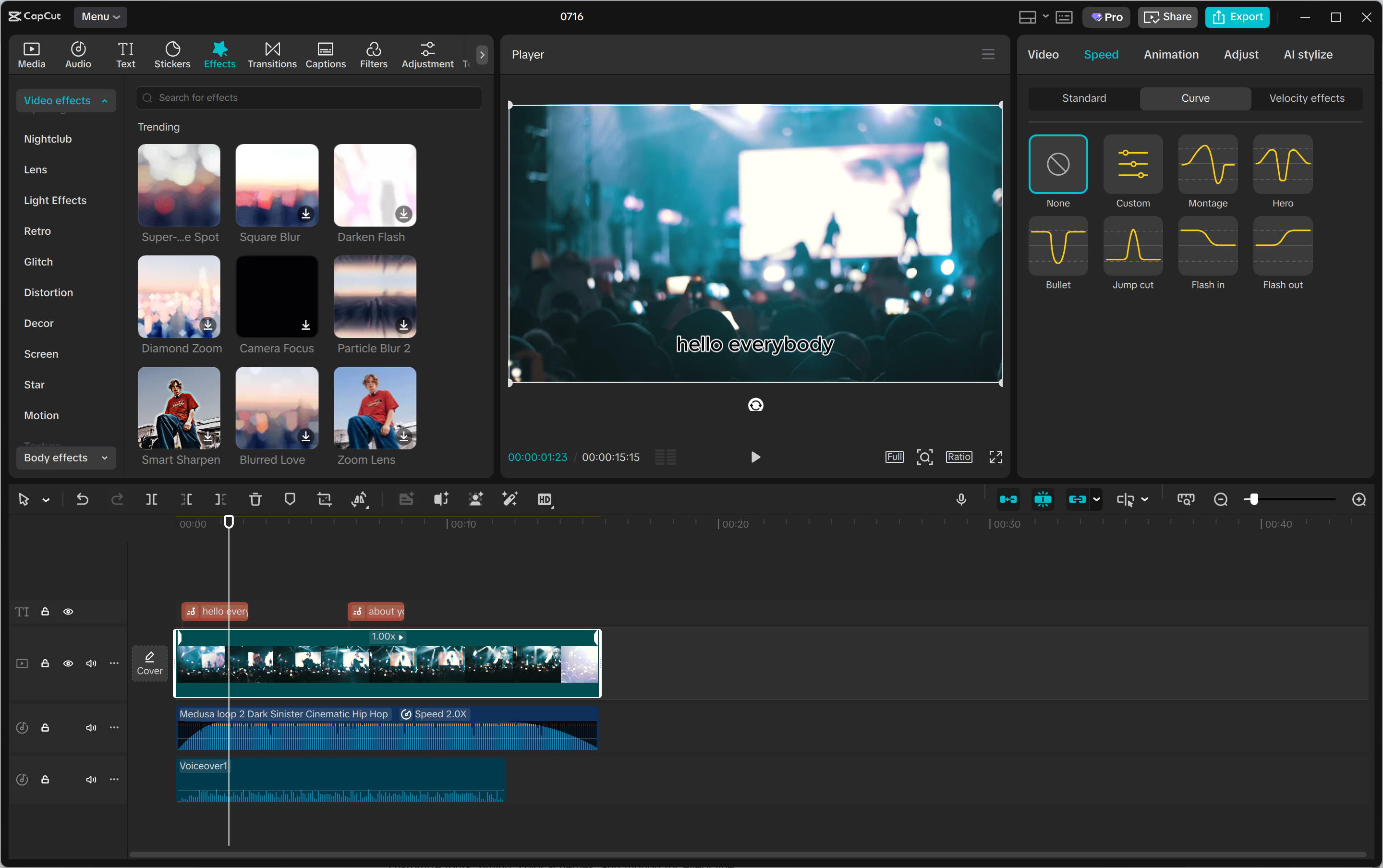This screenshot has height=868, width=1383.
Task: Open the Menu dropdown
Action: [100, 17]
